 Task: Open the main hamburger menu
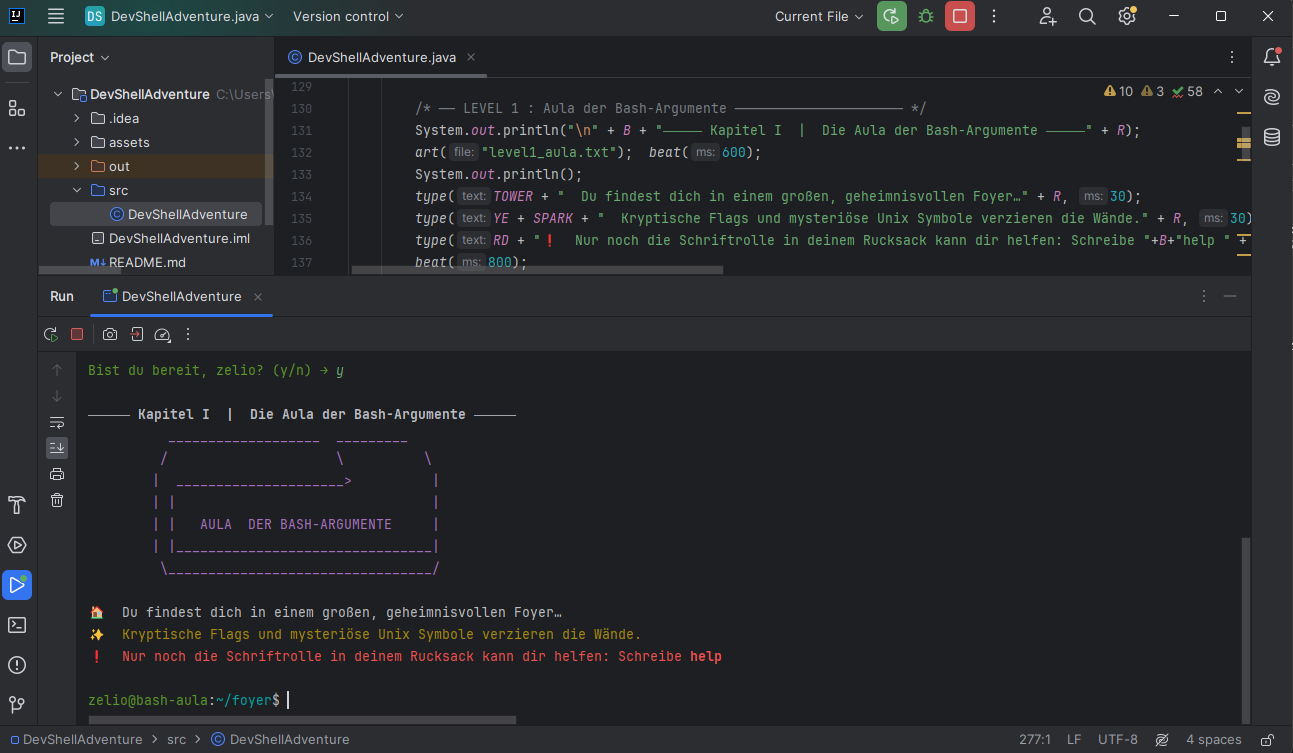click(x=56, y=16)
